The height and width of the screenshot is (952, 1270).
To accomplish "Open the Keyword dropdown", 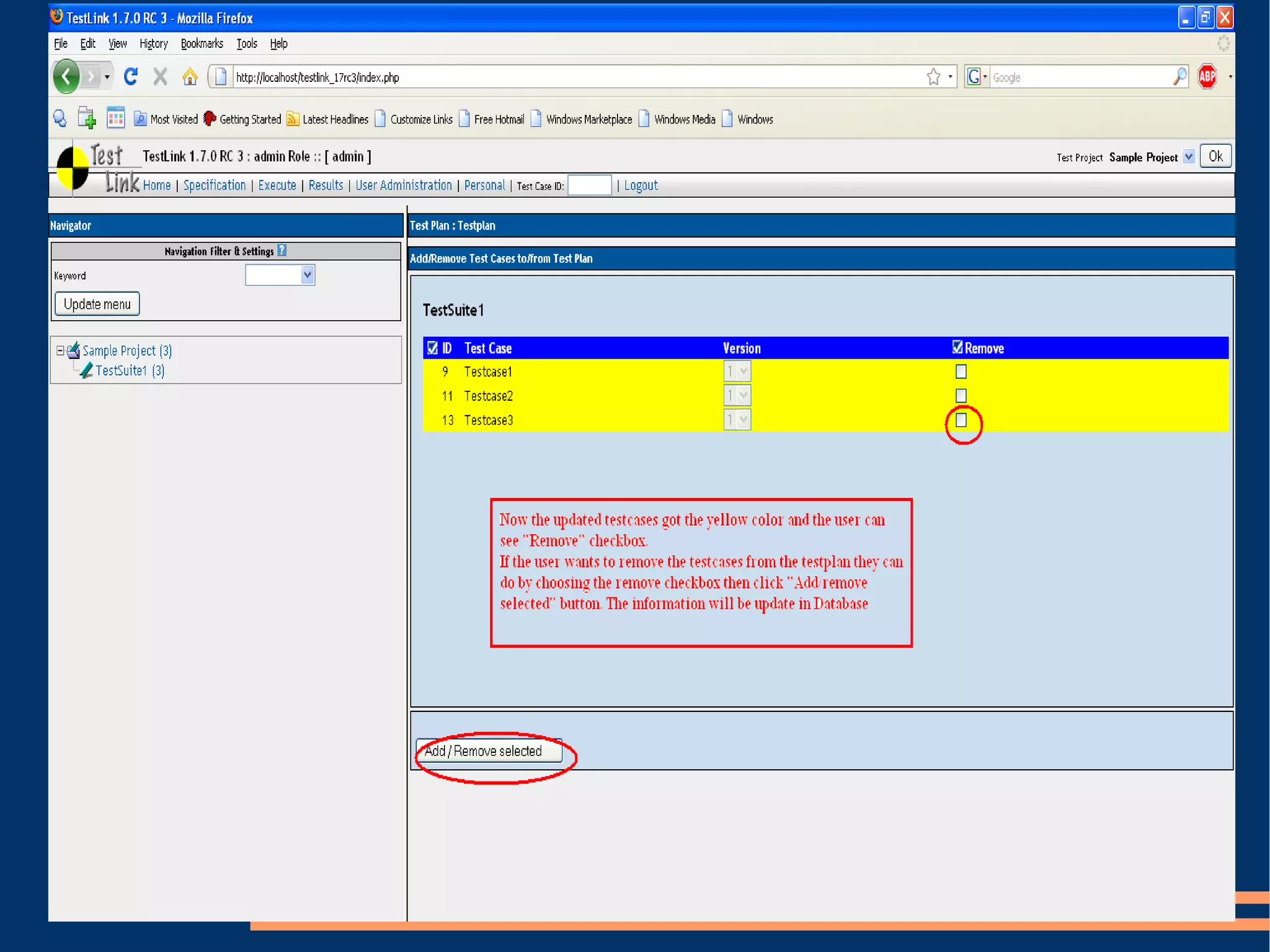I will (280, 275).
